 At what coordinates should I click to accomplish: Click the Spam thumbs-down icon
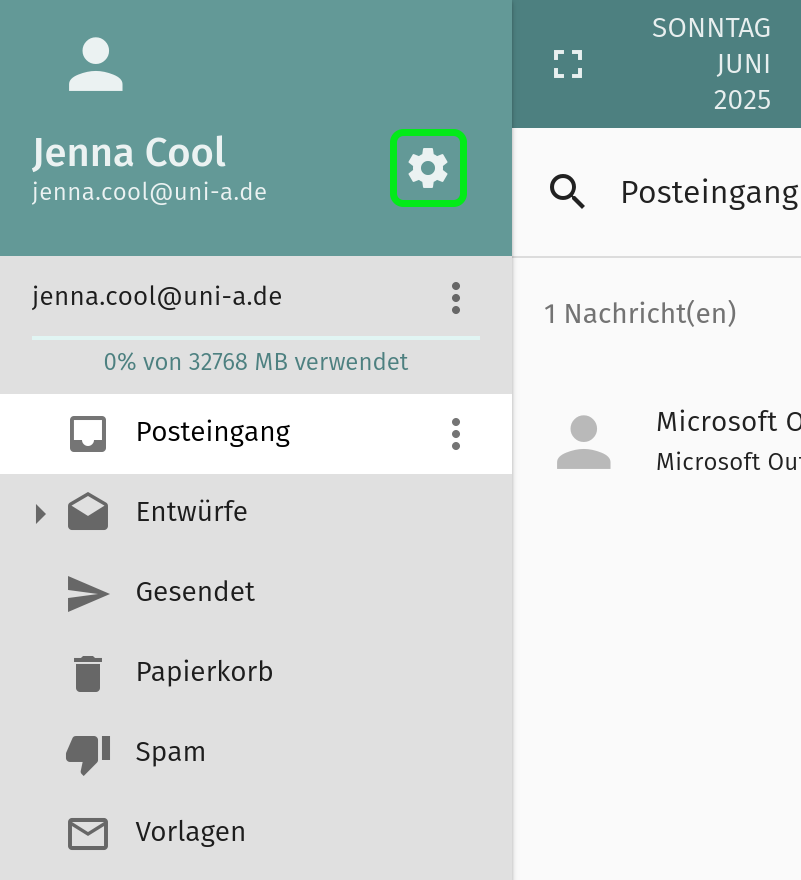click(88, 754)
